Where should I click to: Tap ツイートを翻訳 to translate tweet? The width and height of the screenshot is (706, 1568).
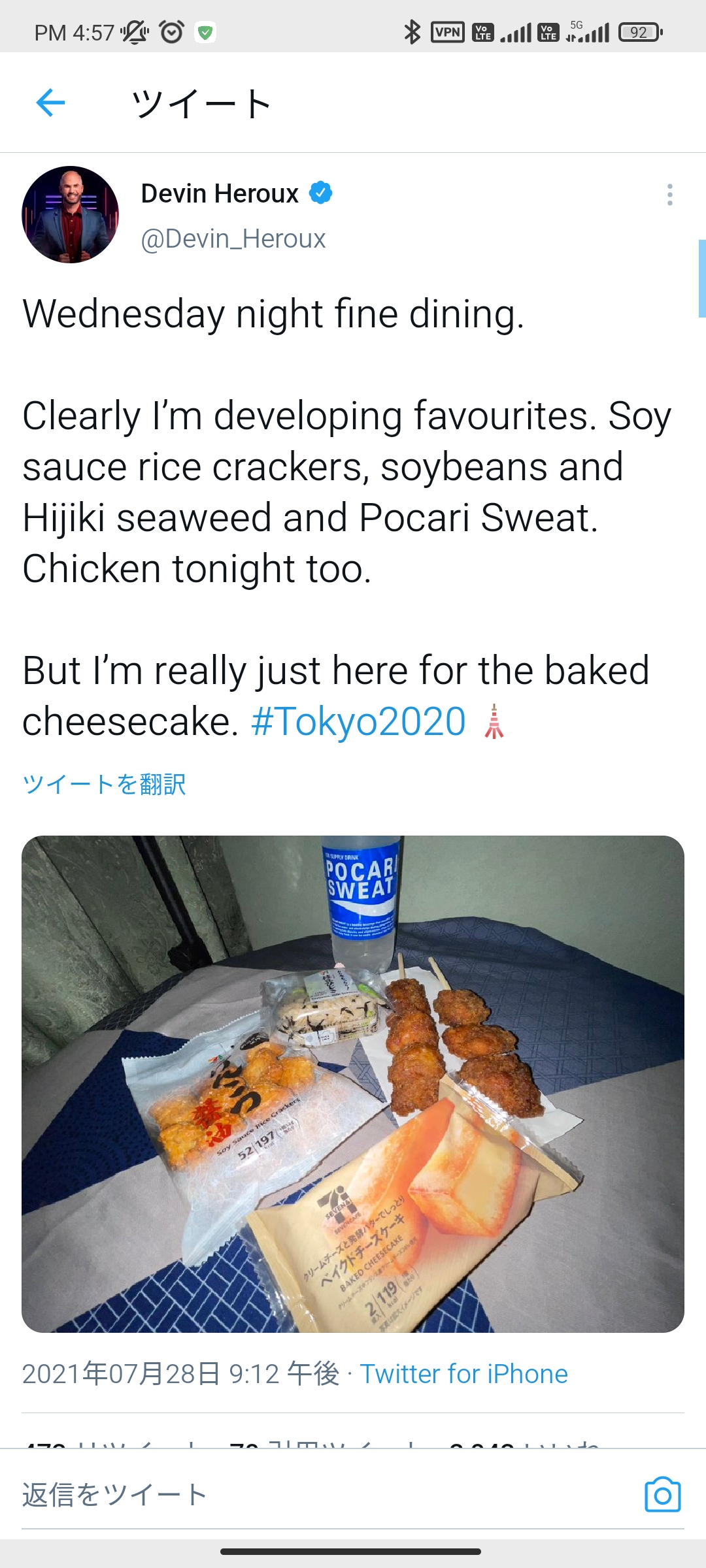pos(105,784)
